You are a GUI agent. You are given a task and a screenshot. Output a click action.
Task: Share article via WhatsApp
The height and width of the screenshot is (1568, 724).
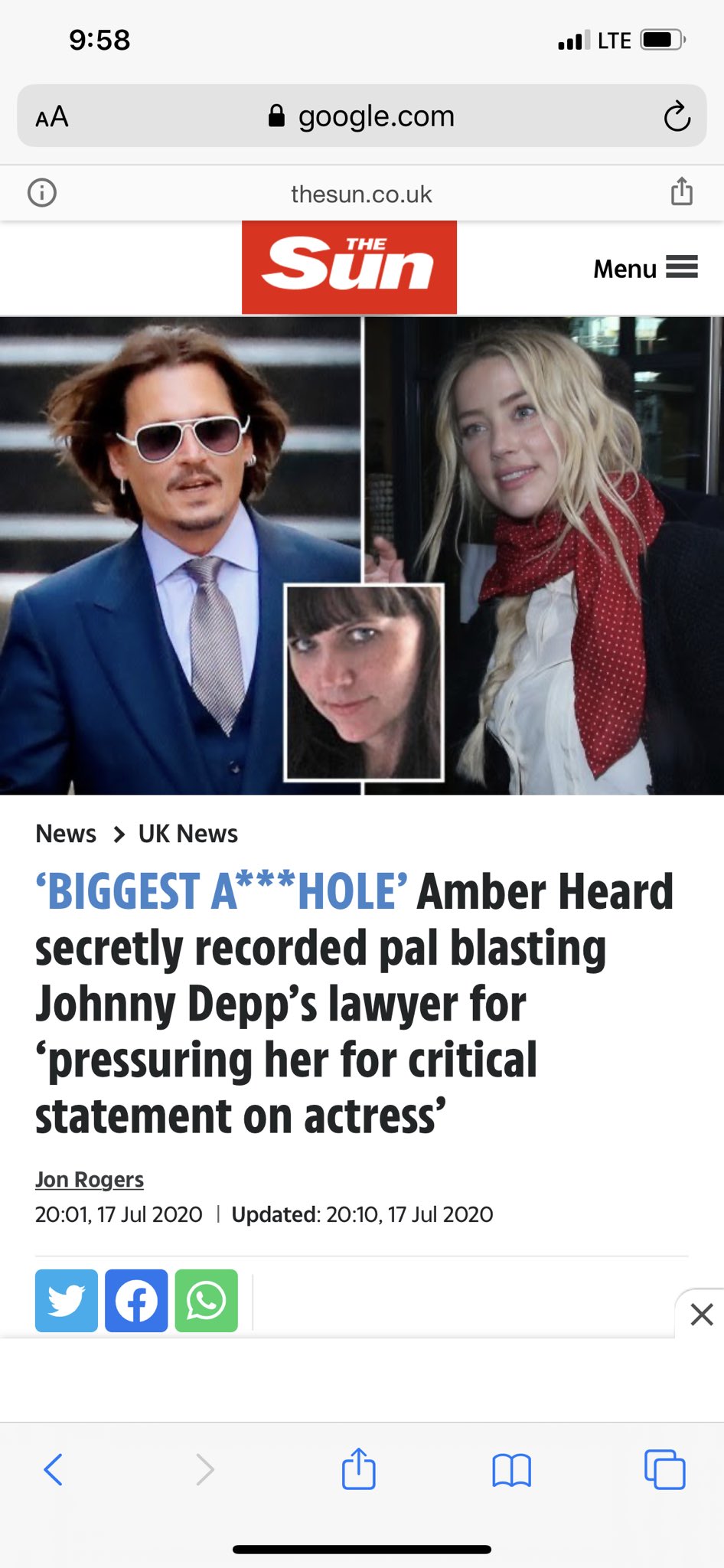pyautogui.click(x=207, y=1301)
